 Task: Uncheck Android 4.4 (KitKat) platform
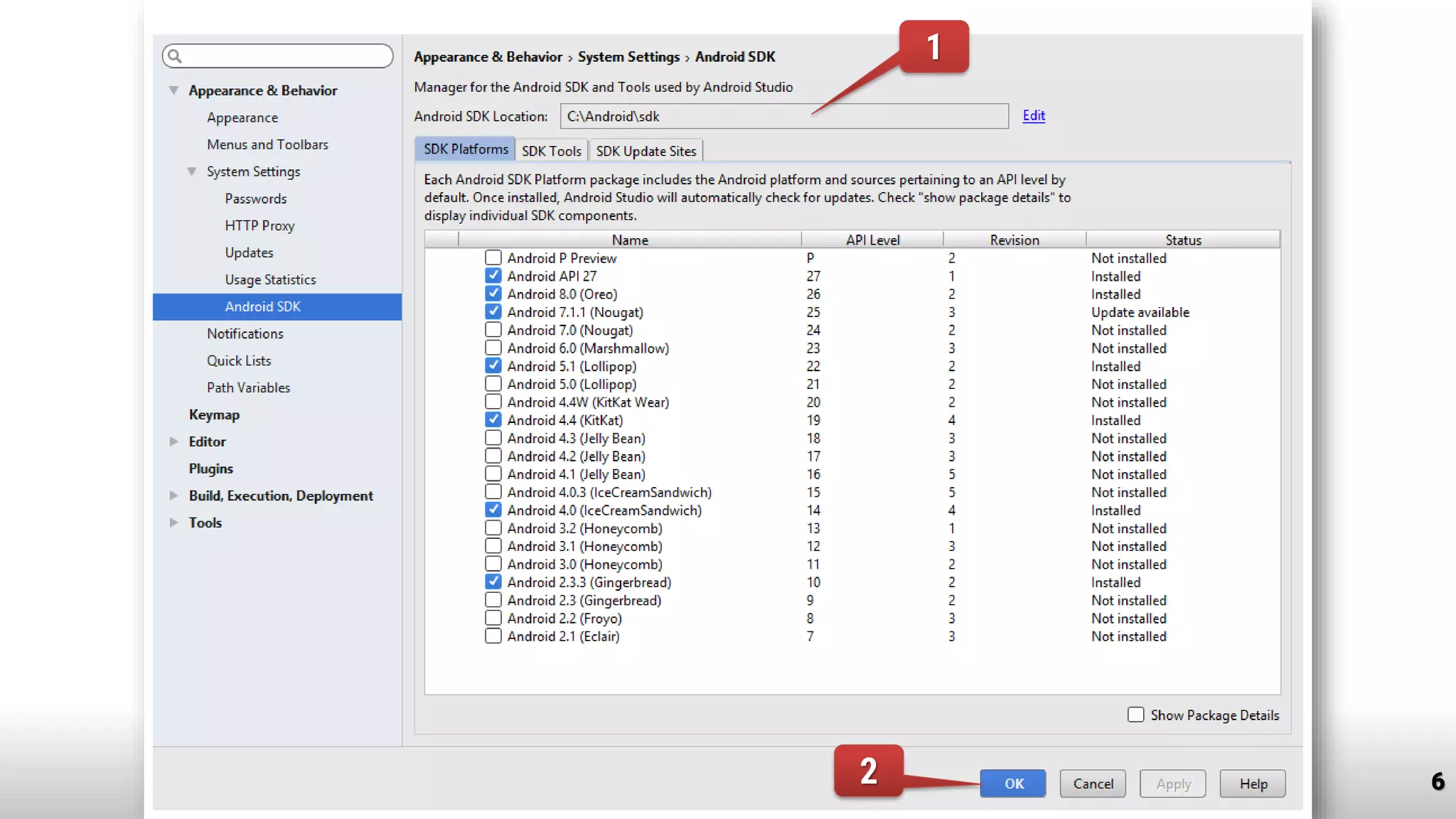point(493,419)
